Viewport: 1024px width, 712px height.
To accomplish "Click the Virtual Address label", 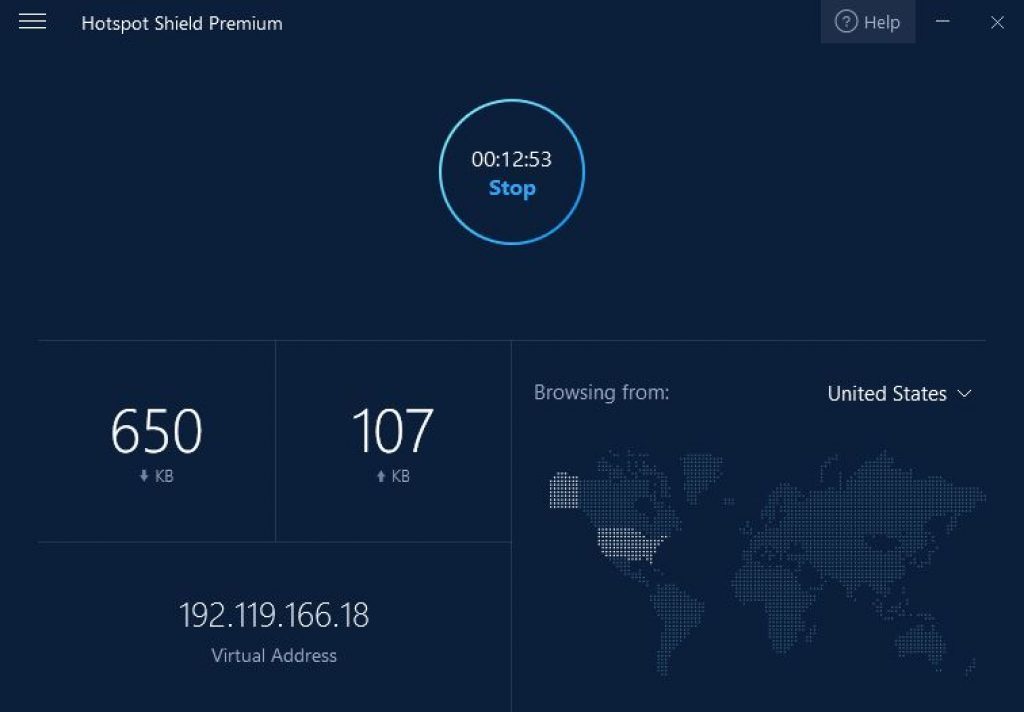I will (274, 656).
